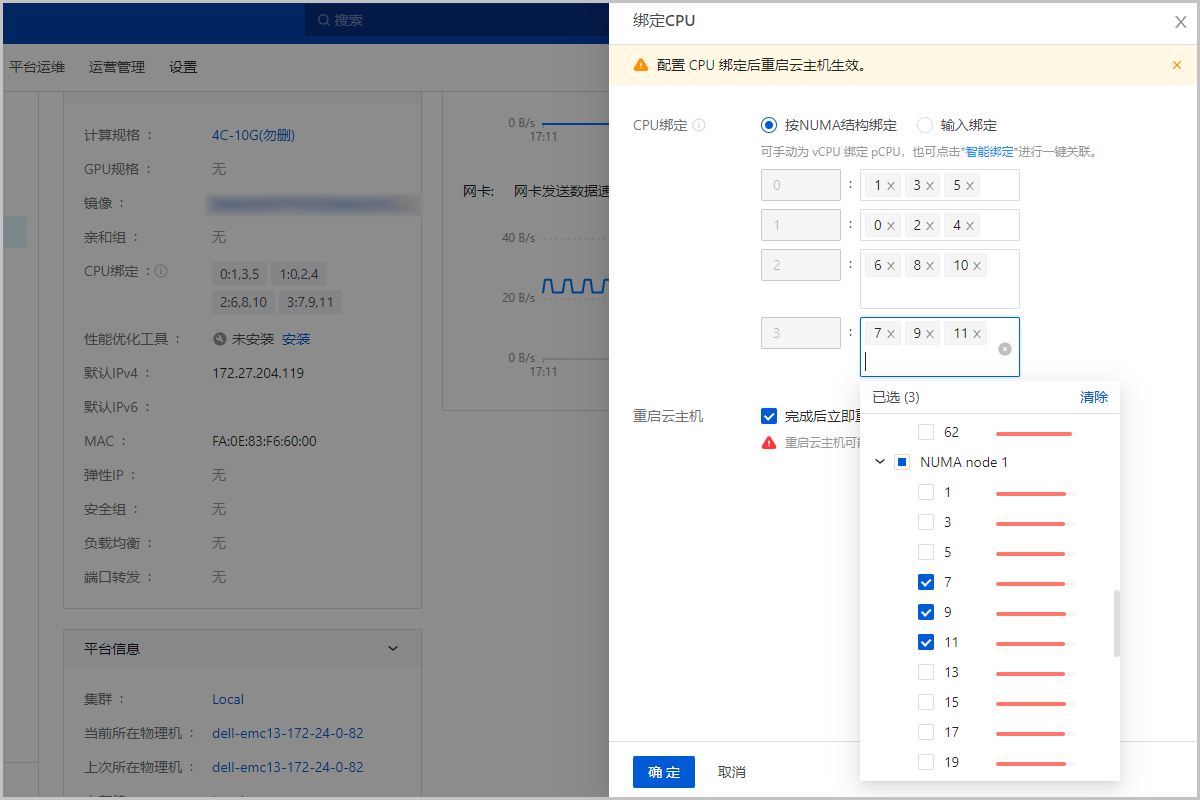The height and width of the screenshot is (800, 1200).
Task: Click the 0:1,3,5 CPU binding tag
Action: point(239,273)
